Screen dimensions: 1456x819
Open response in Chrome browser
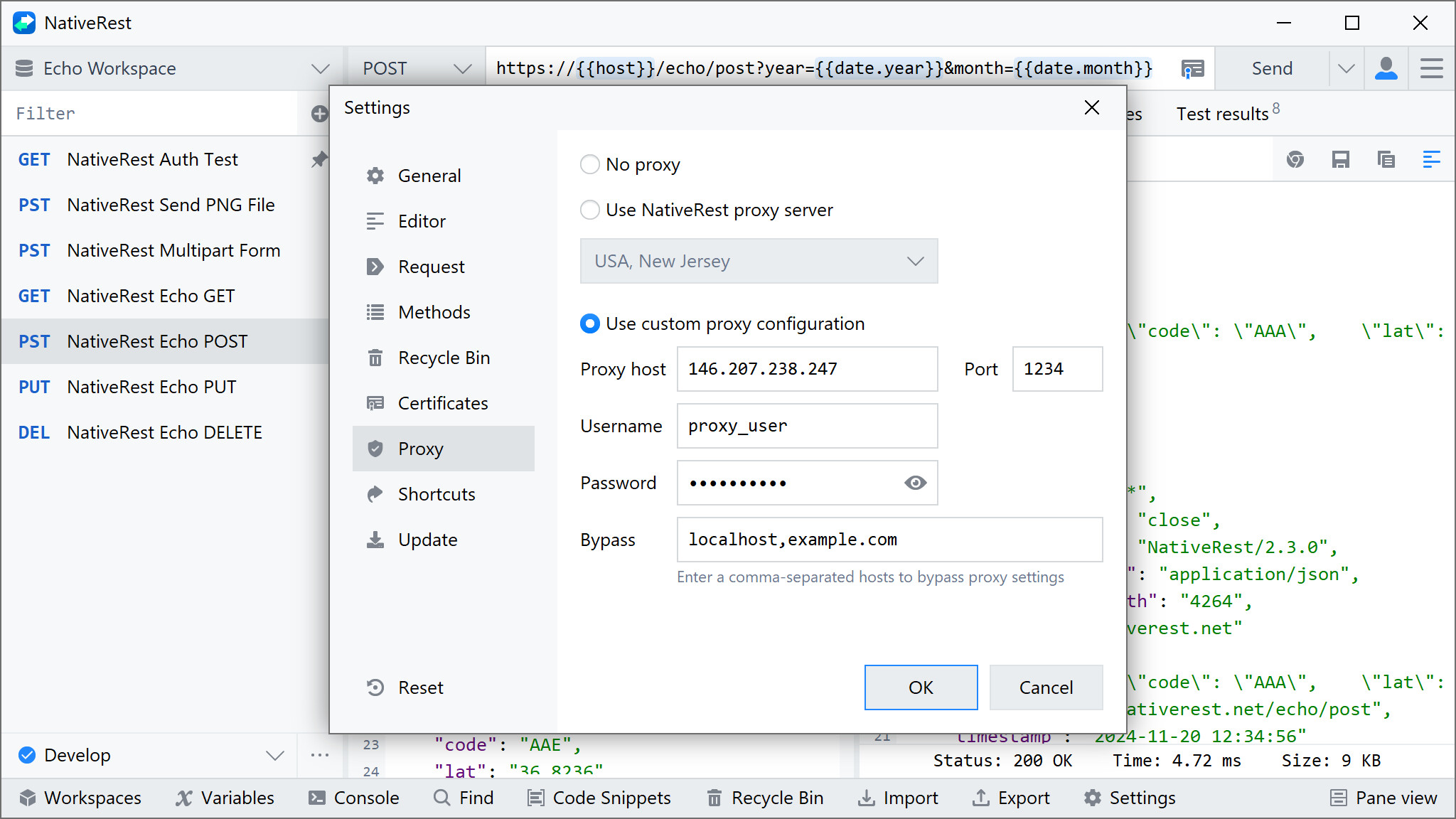(1295, 159)
